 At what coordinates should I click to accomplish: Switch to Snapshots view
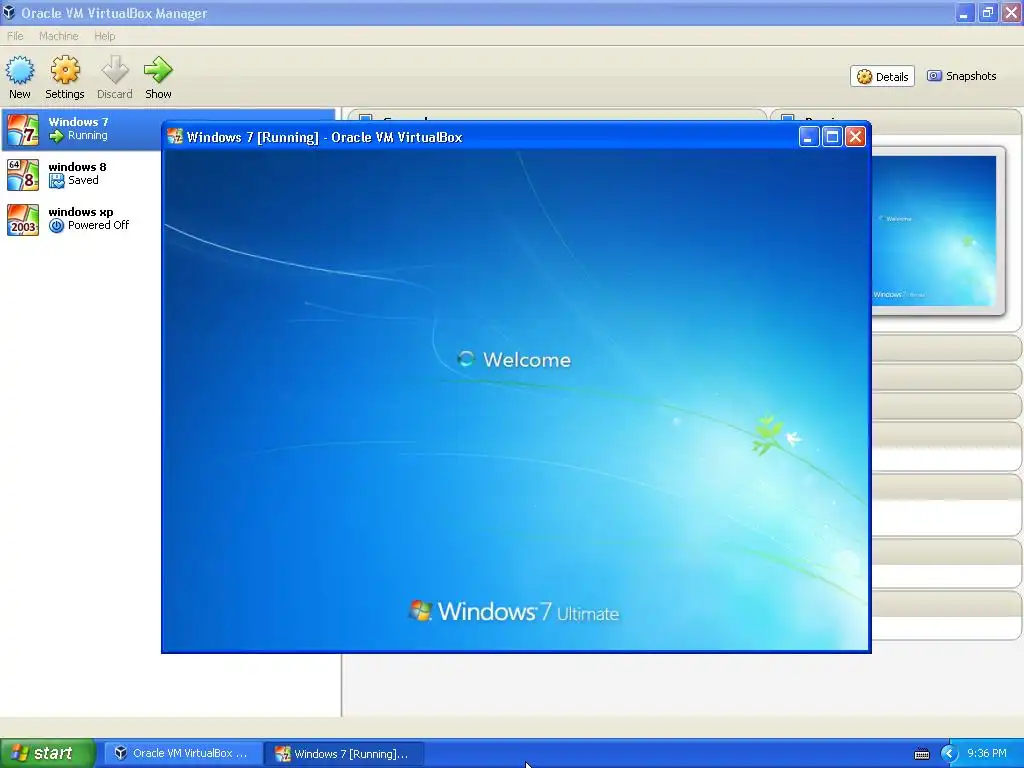961,76
